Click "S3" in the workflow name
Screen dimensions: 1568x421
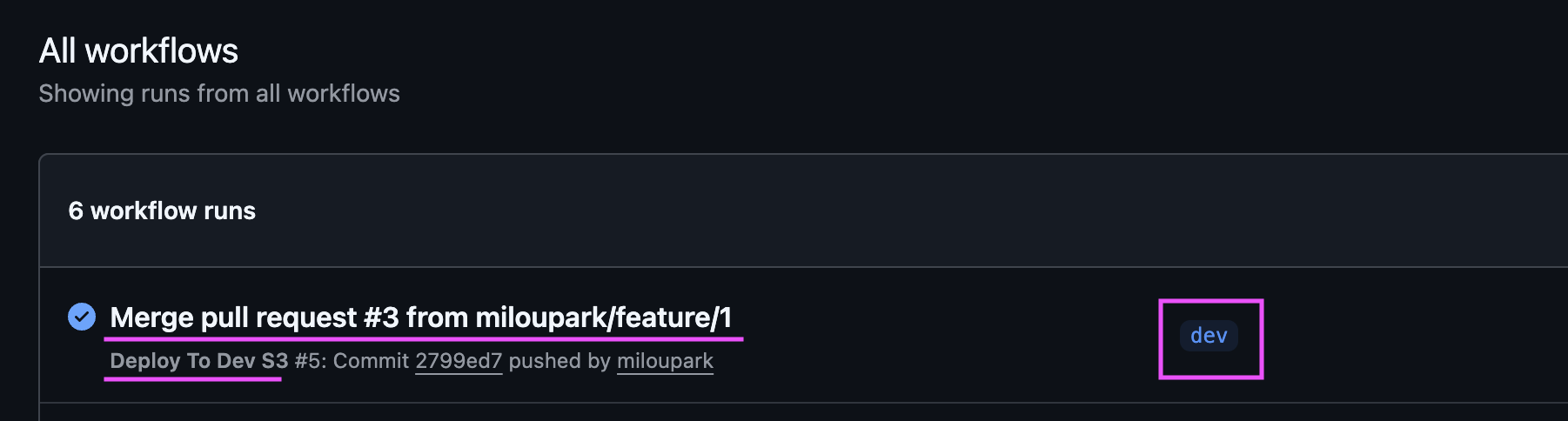coord(274,361)
